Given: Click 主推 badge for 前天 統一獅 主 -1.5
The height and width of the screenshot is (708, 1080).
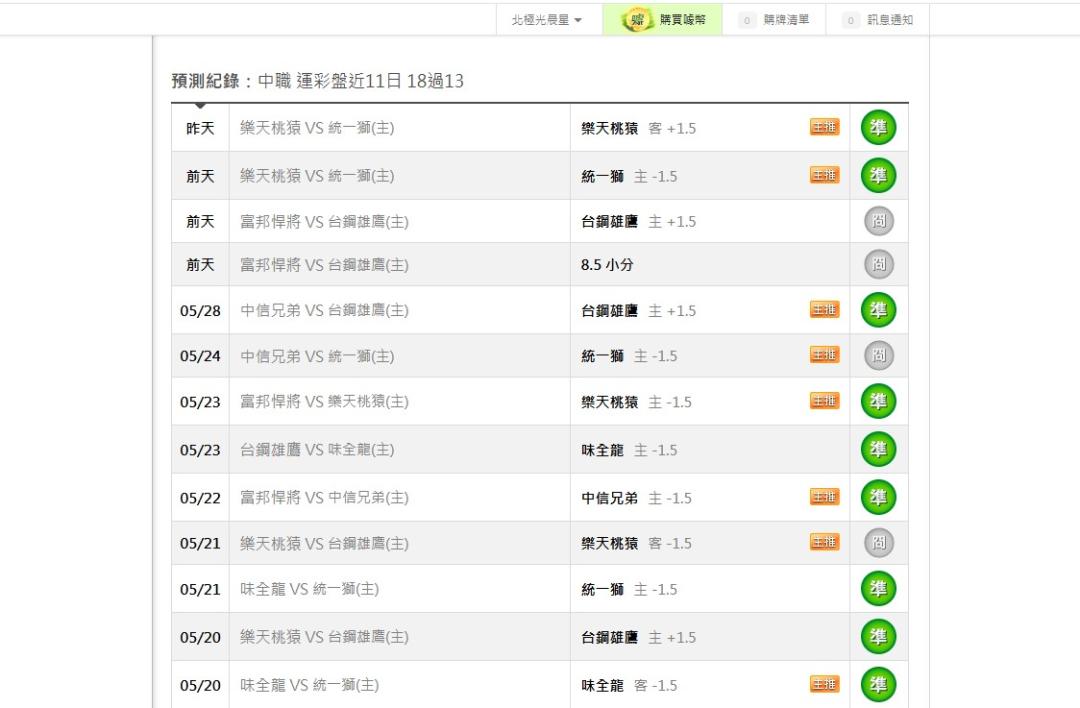Looking at the screenshot, I should coord(824,176).
